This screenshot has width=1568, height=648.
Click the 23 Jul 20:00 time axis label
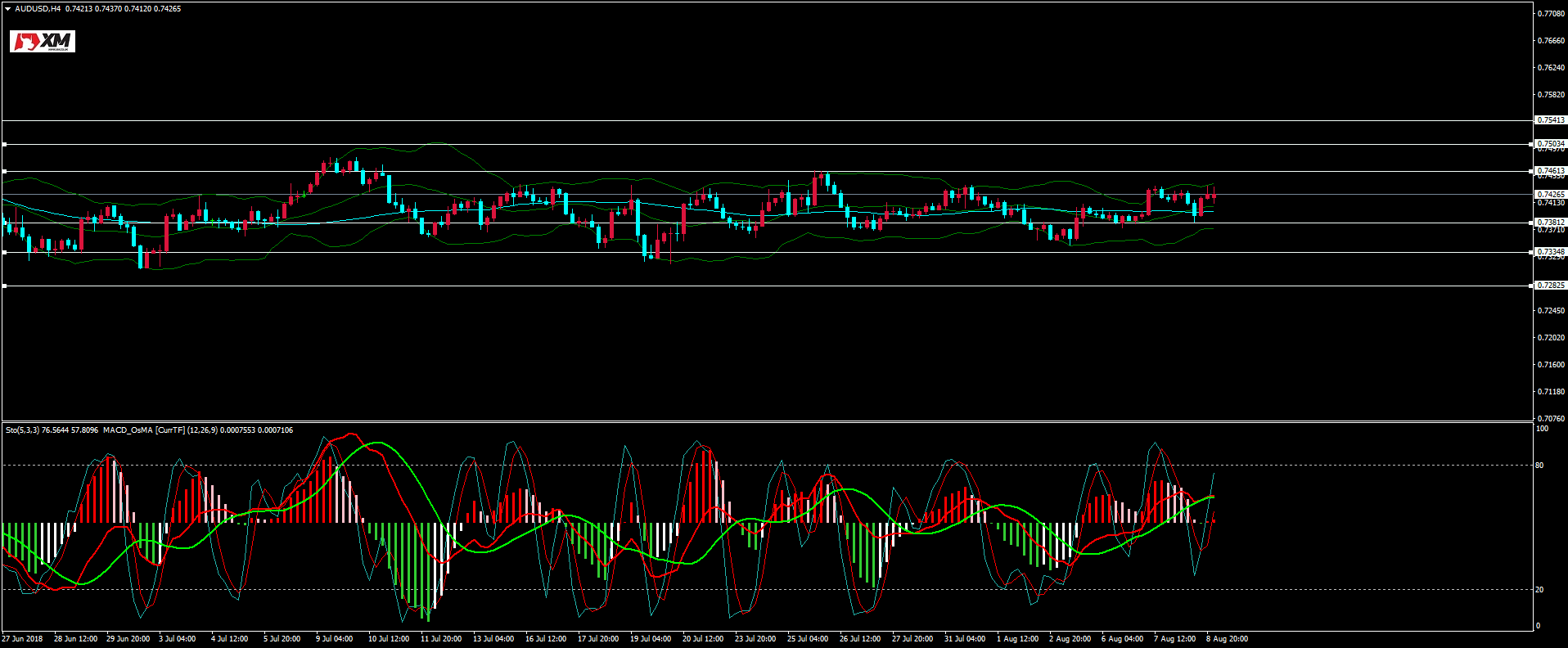755,639
